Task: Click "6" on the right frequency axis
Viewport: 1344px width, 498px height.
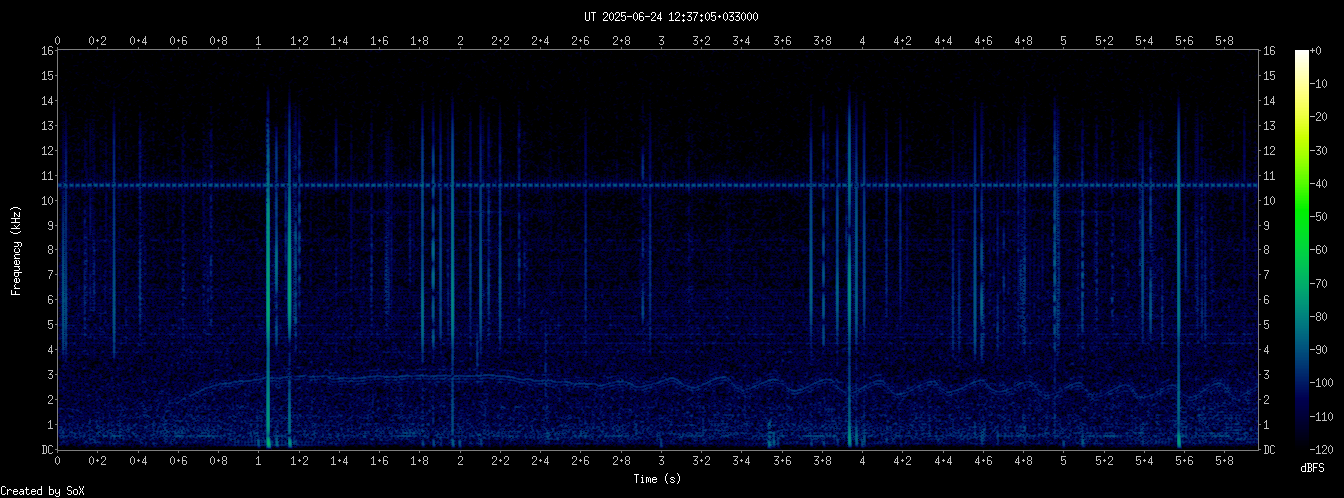Action: pos(1267,300)
